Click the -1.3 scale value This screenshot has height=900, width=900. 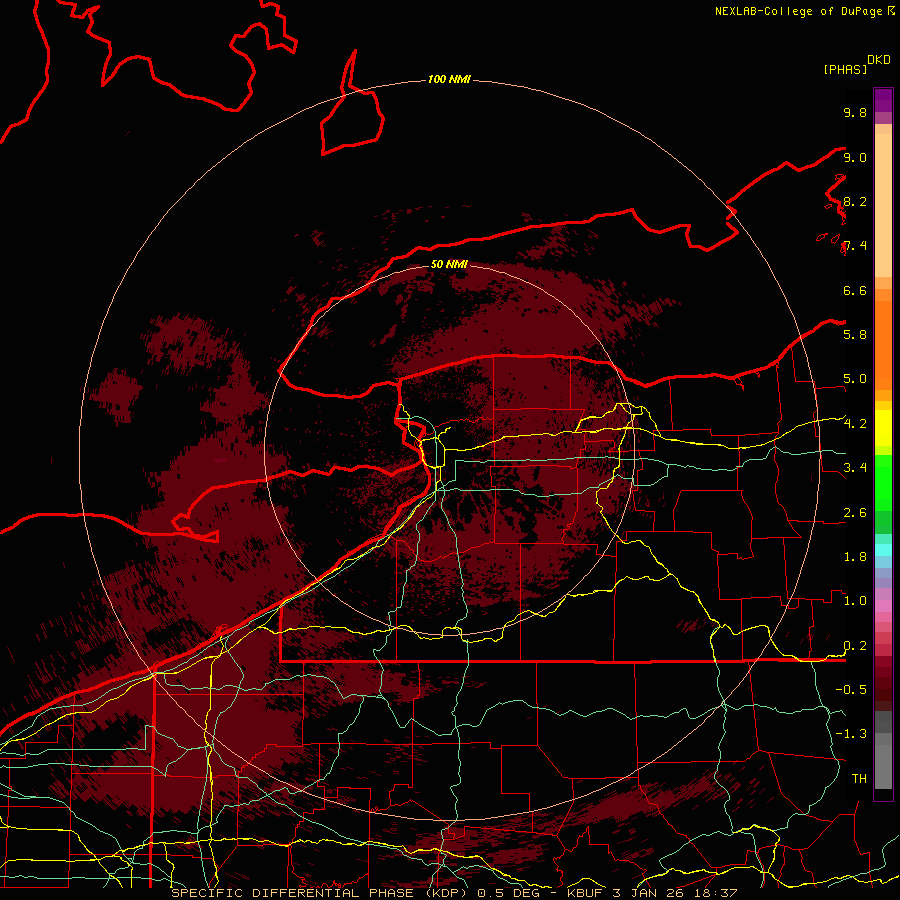851,734
